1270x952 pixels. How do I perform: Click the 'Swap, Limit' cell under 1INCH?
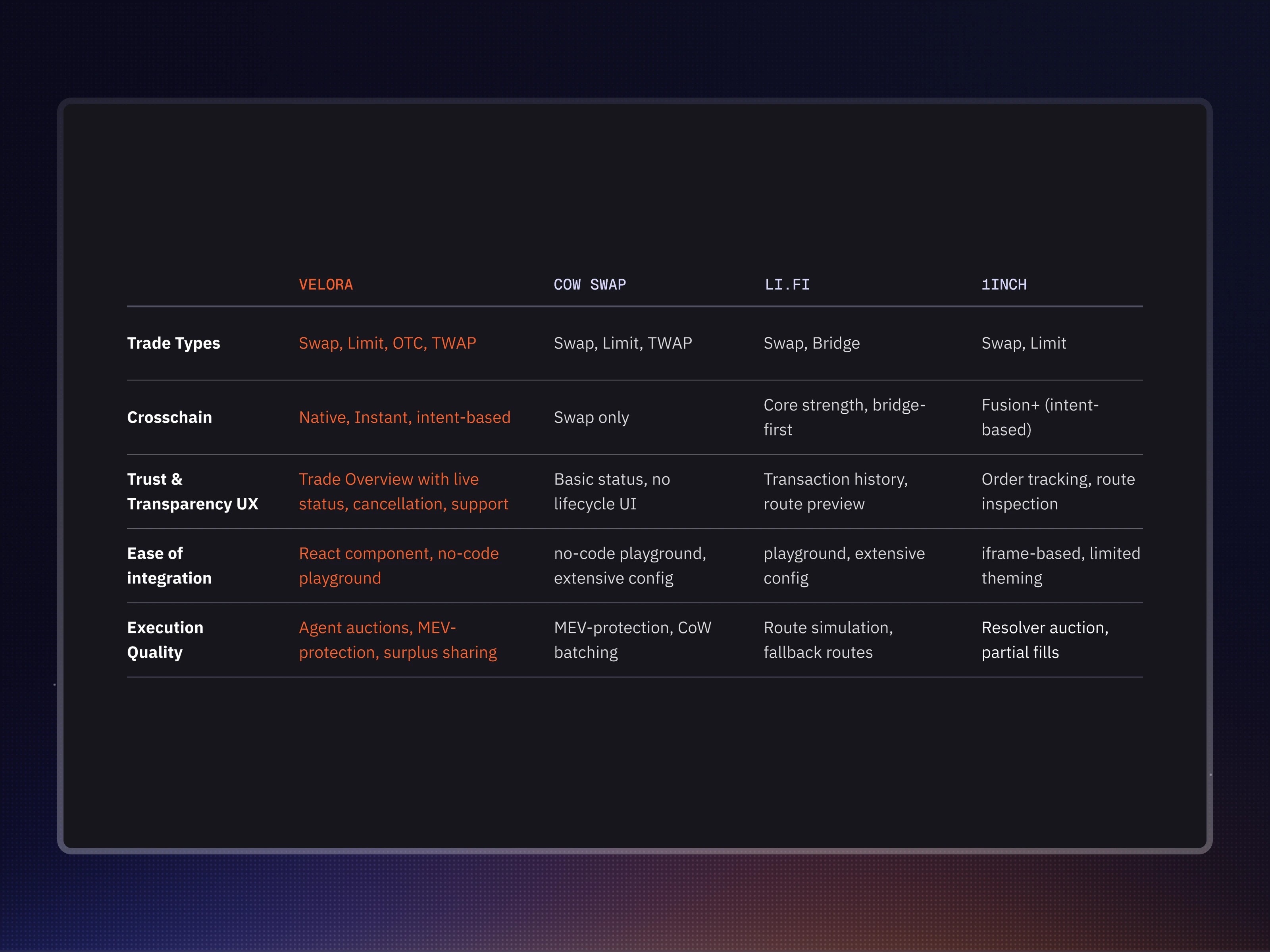coord(1024,343)
